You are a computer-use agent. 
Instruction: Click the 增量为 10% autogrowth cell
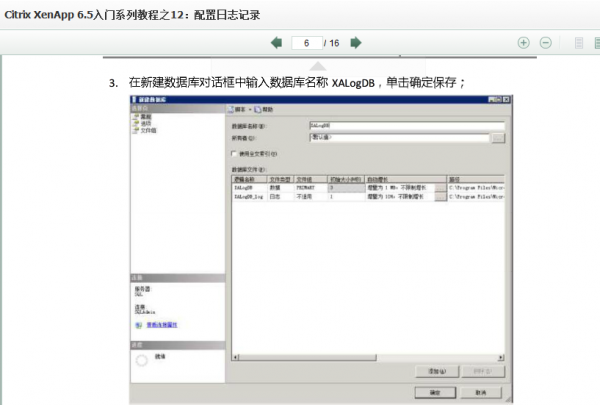coord(400,196)
